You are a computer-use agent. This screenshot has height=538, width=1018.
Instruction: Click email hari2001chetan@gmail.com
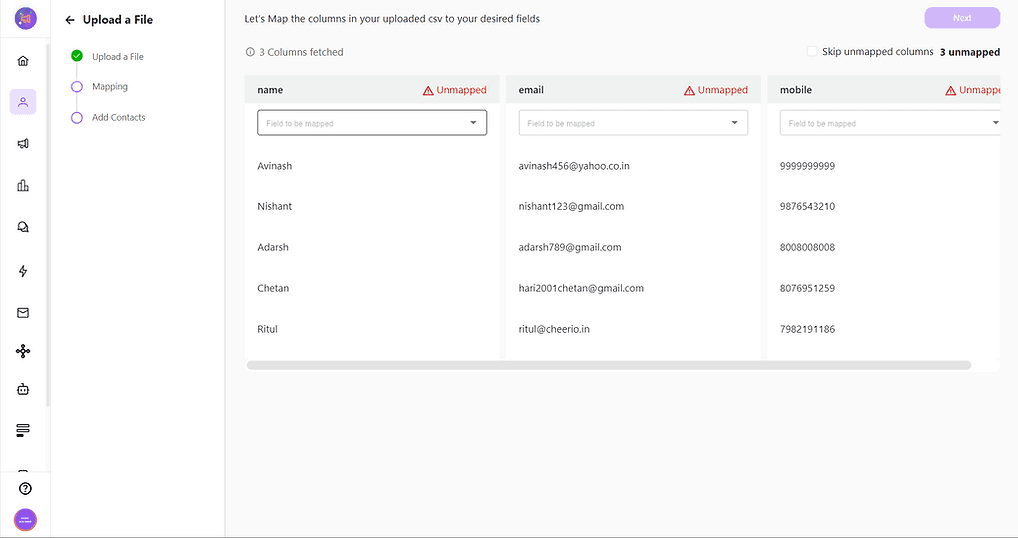581,288
